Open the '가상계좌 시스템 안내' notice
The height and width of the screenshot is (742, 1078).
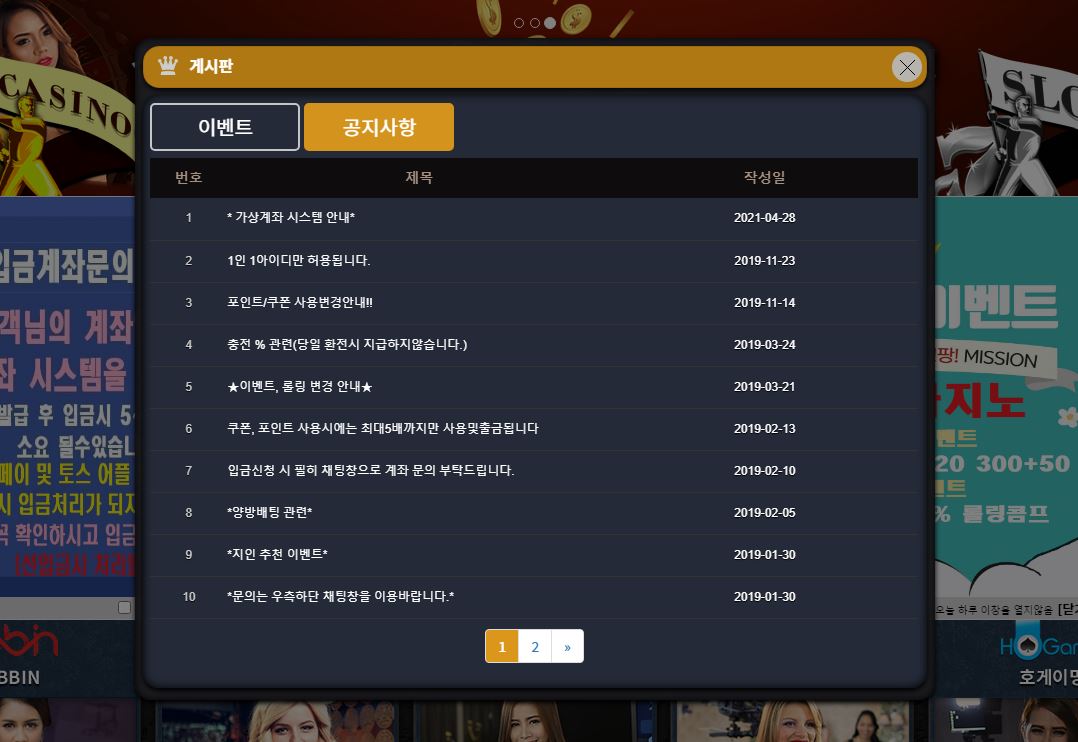click(291, 218)
